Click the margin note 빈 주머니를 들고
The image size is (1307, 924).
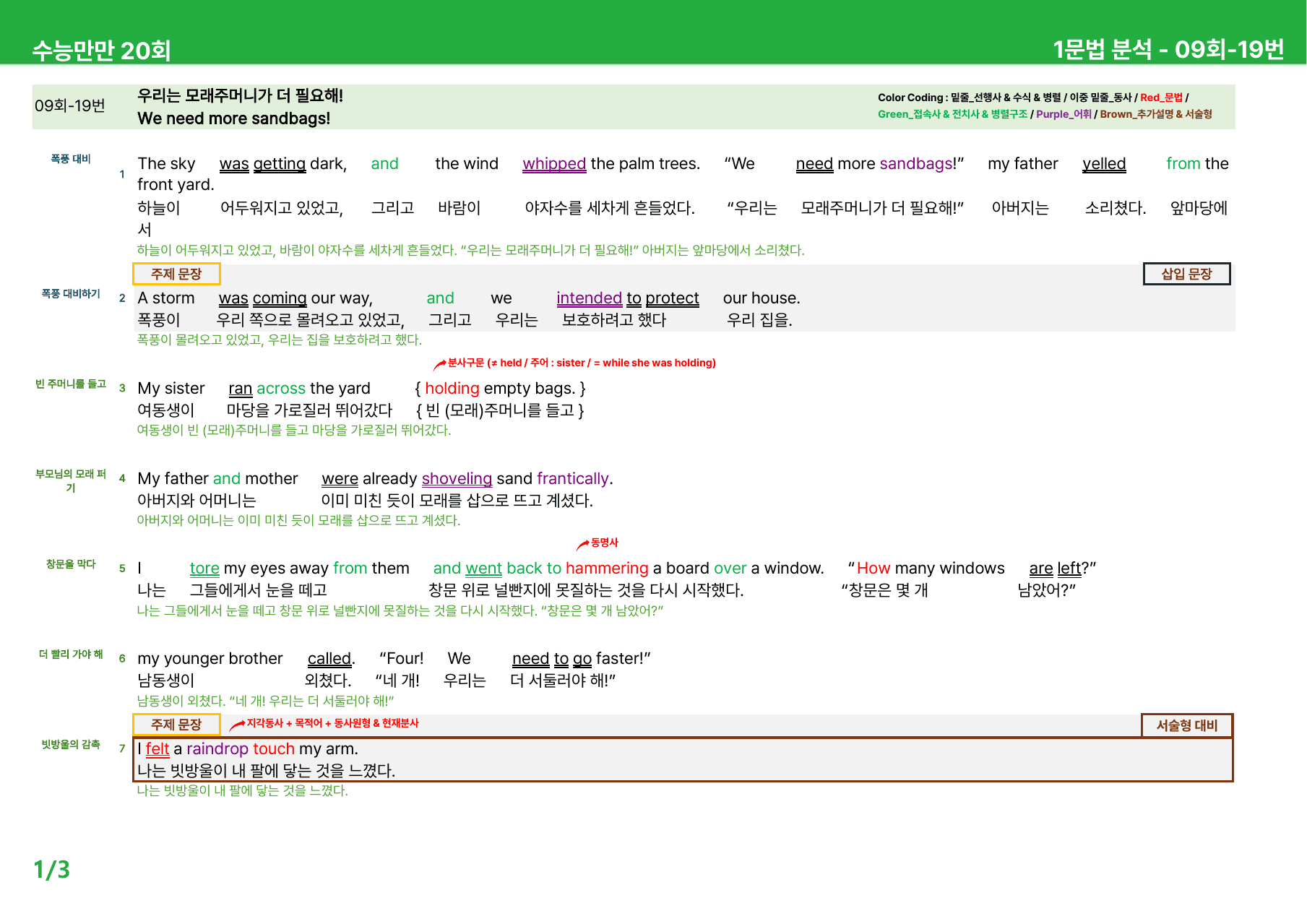pos(71,384)
